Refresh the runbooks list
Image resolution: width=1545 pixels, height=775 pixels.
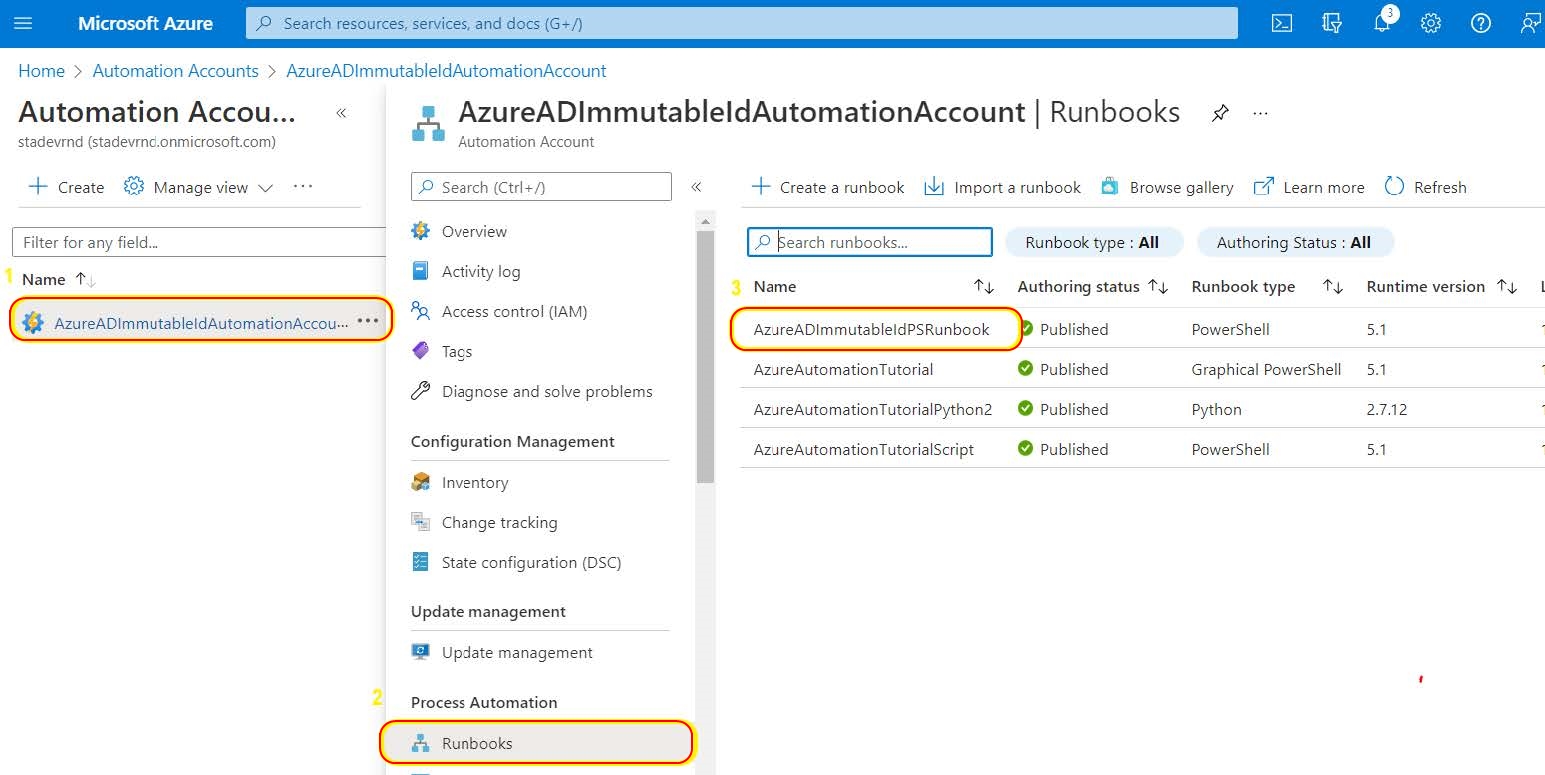coord(1426,187)
